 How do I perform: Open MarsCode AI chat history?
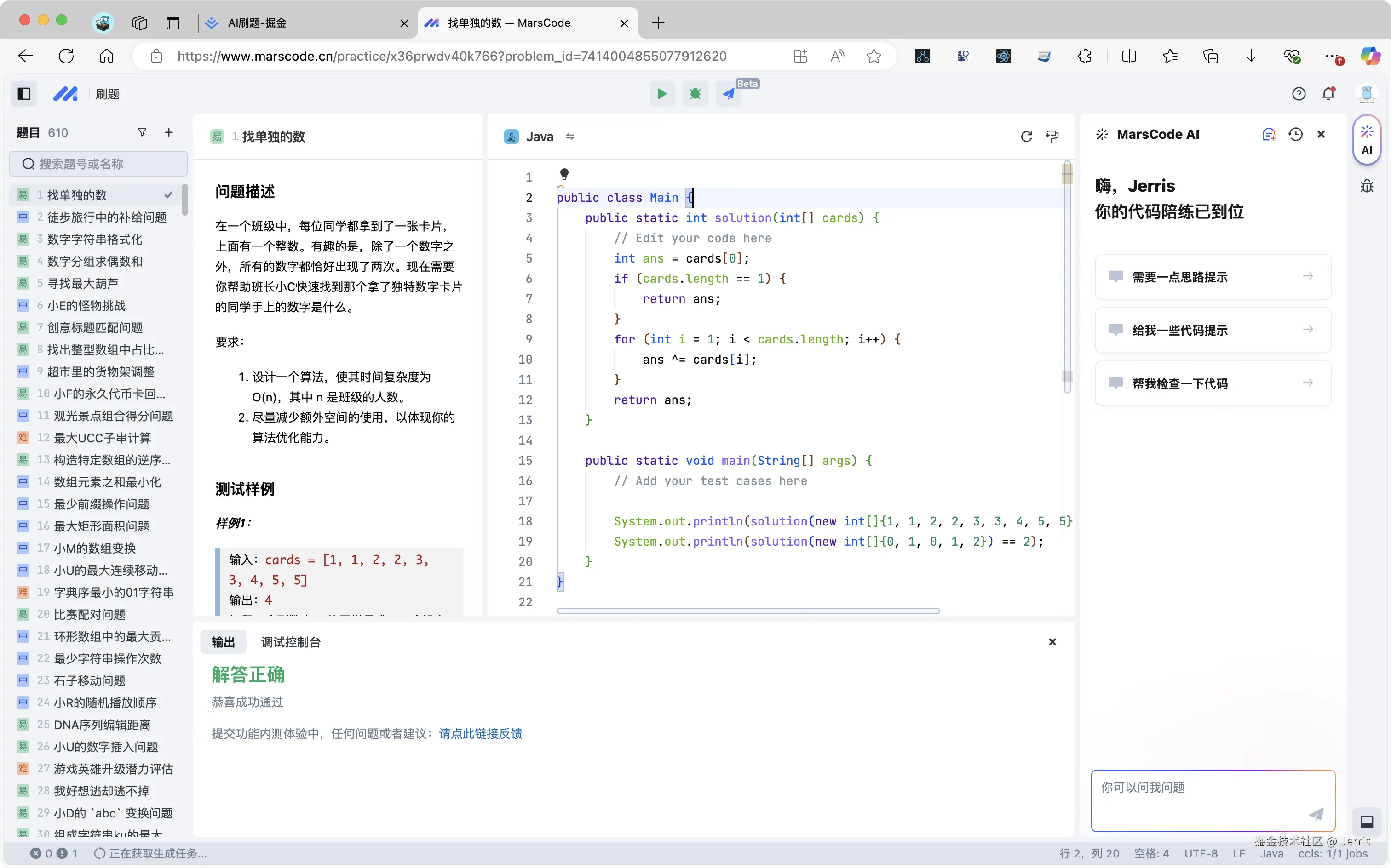1296,134
